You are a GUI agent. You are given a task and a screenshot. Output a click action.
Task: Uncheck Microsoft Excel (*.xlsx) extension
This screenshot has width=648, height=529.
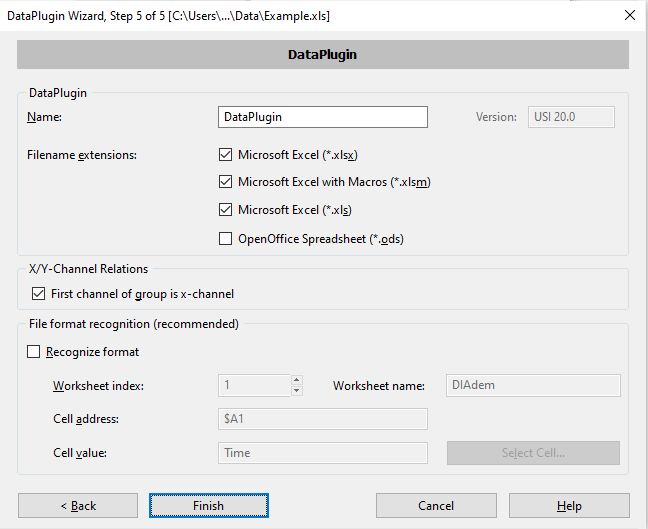click(225, 155)
